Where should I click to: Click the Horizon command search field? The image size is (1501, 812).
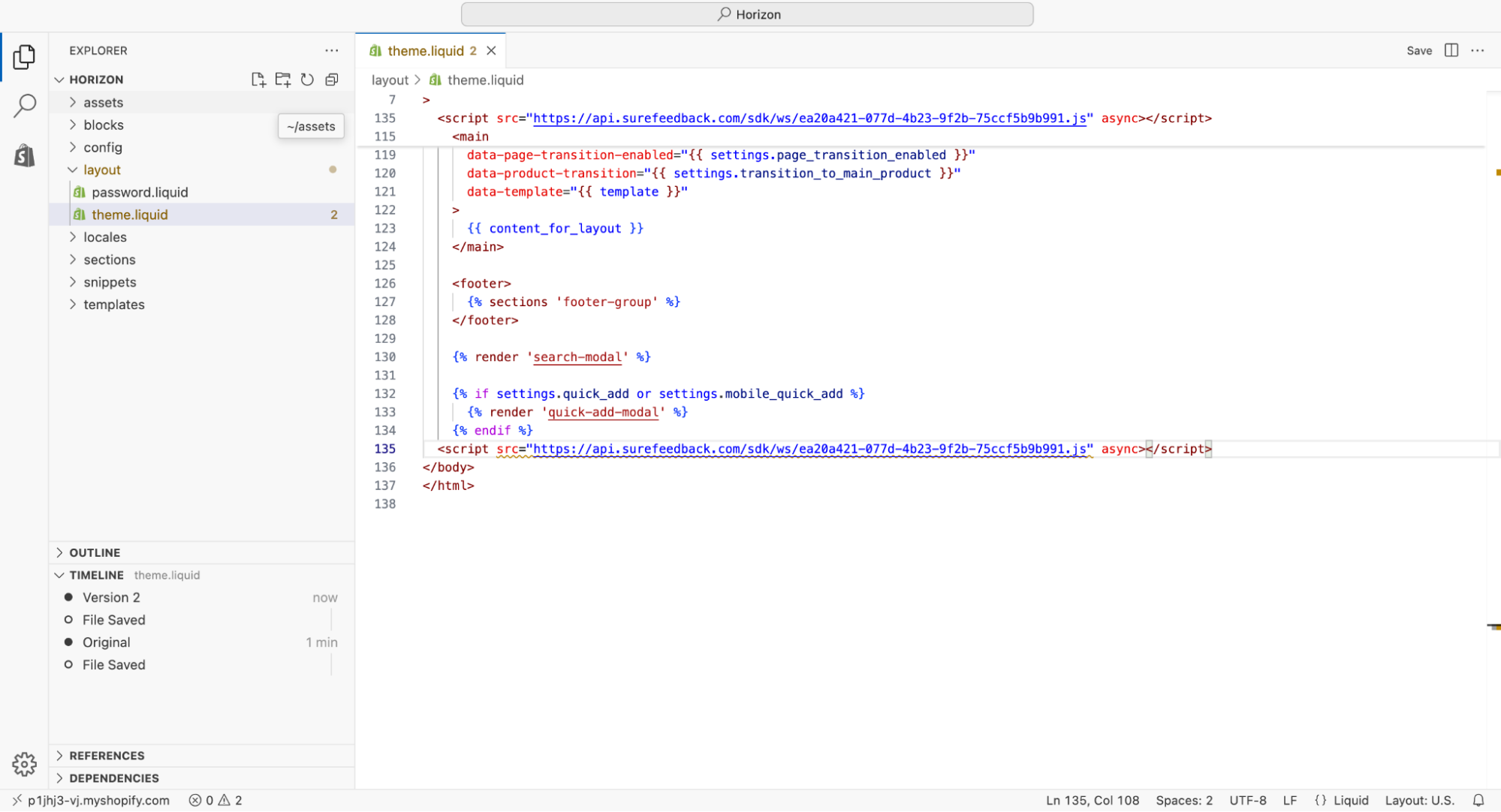(747, 14)
